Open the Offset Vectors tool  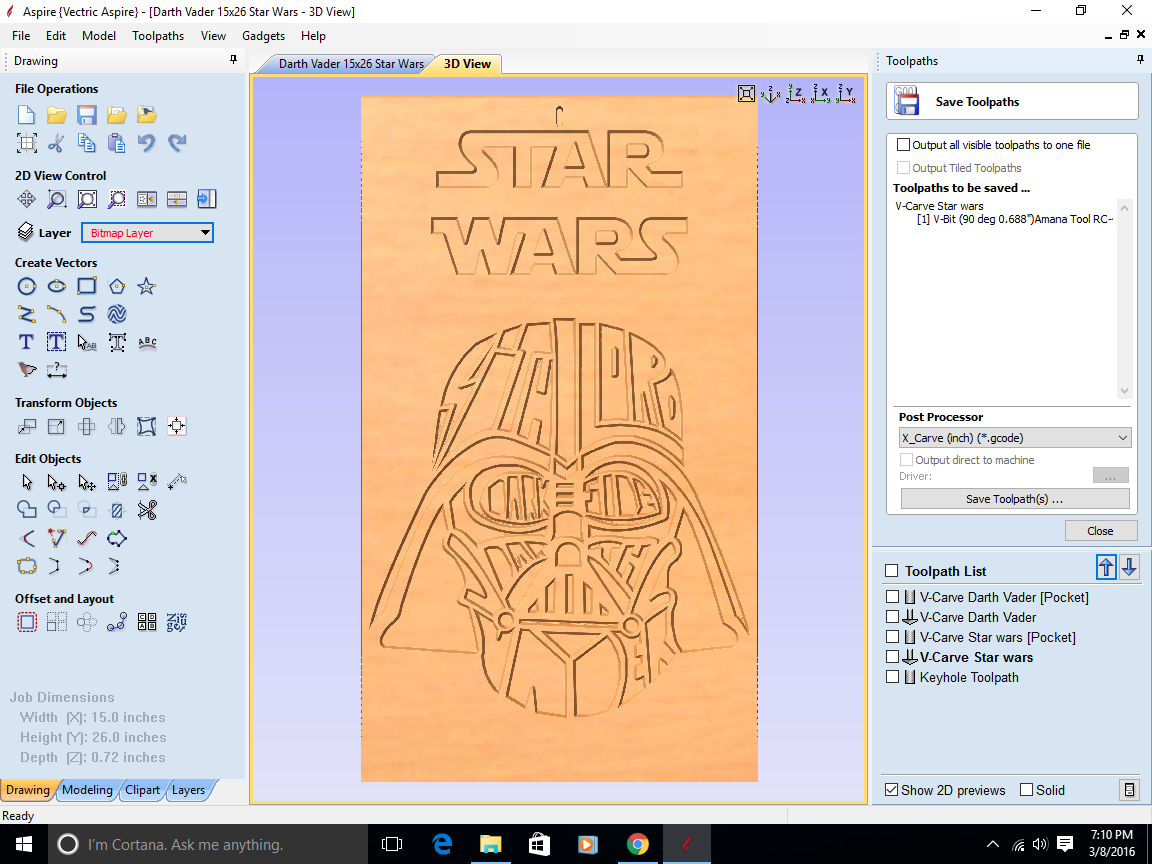point(26,621)
